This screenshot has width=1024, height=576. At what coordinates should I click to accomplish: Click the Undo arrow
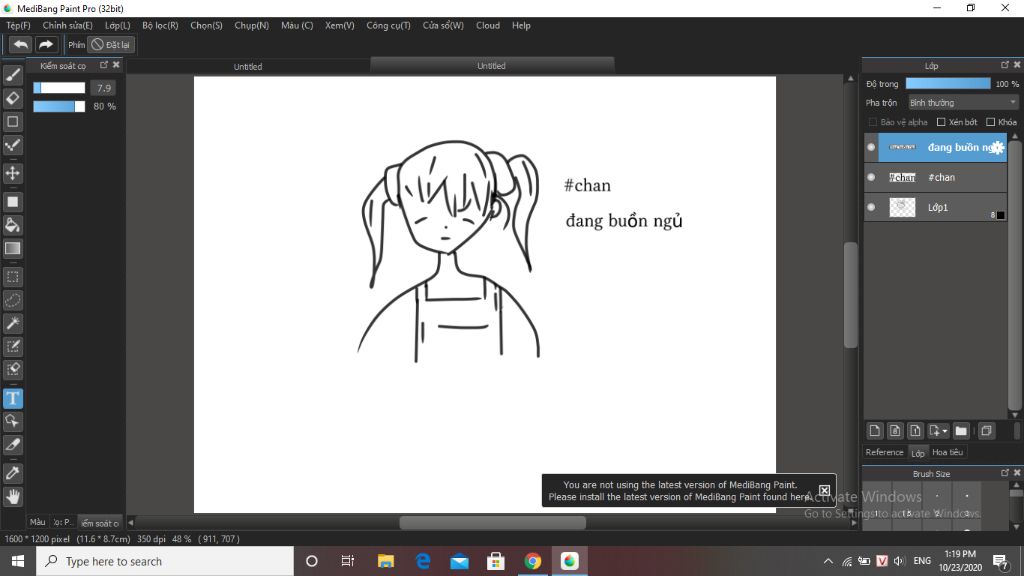21,44
